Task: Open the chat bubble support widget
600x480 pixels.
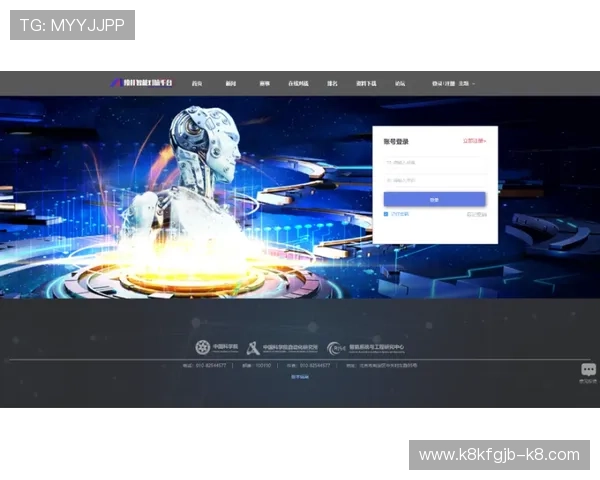Action: [588, 371]
